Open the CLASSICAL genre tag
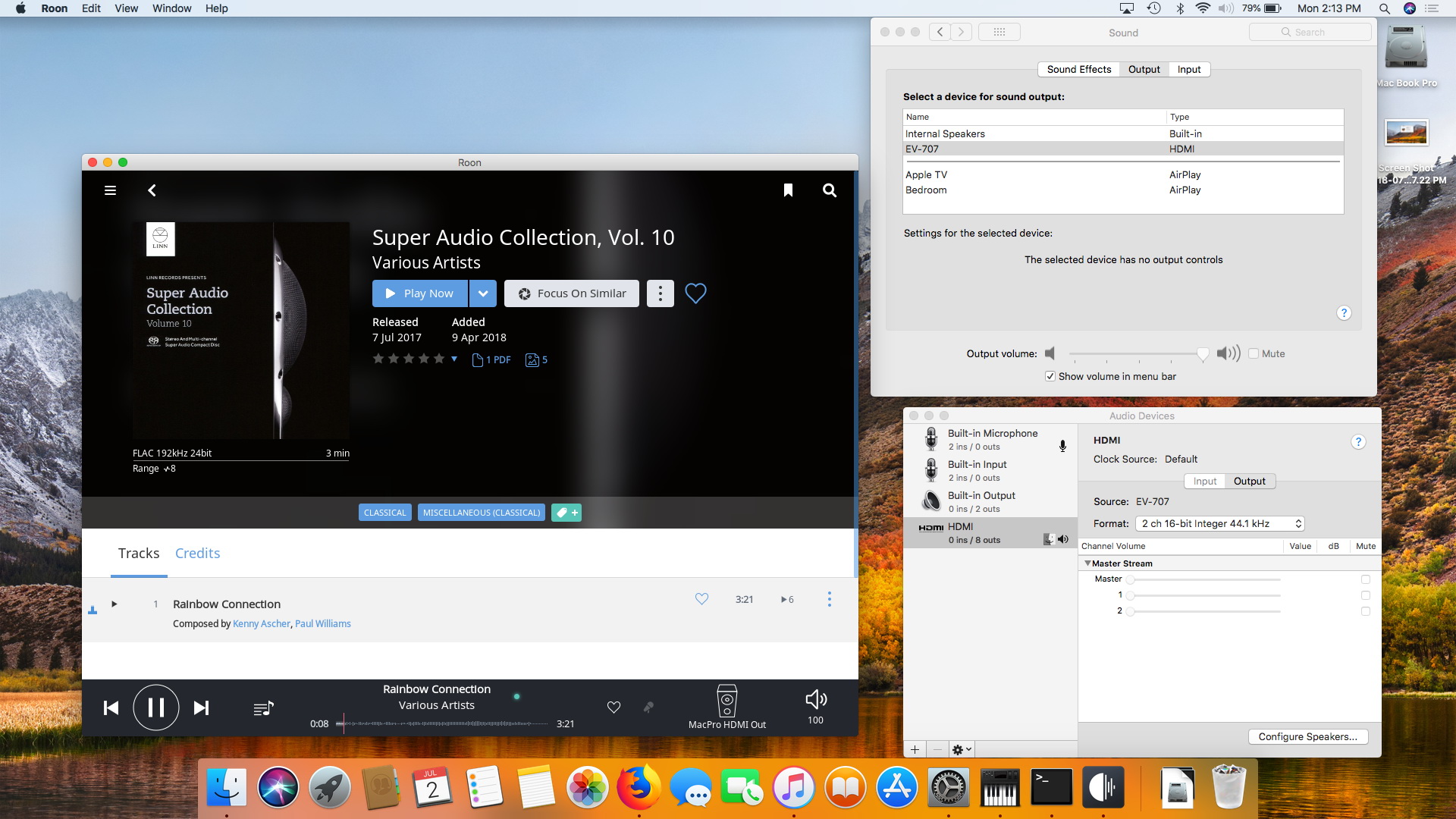Screen dimensions: 1456x819 [385, 513]
